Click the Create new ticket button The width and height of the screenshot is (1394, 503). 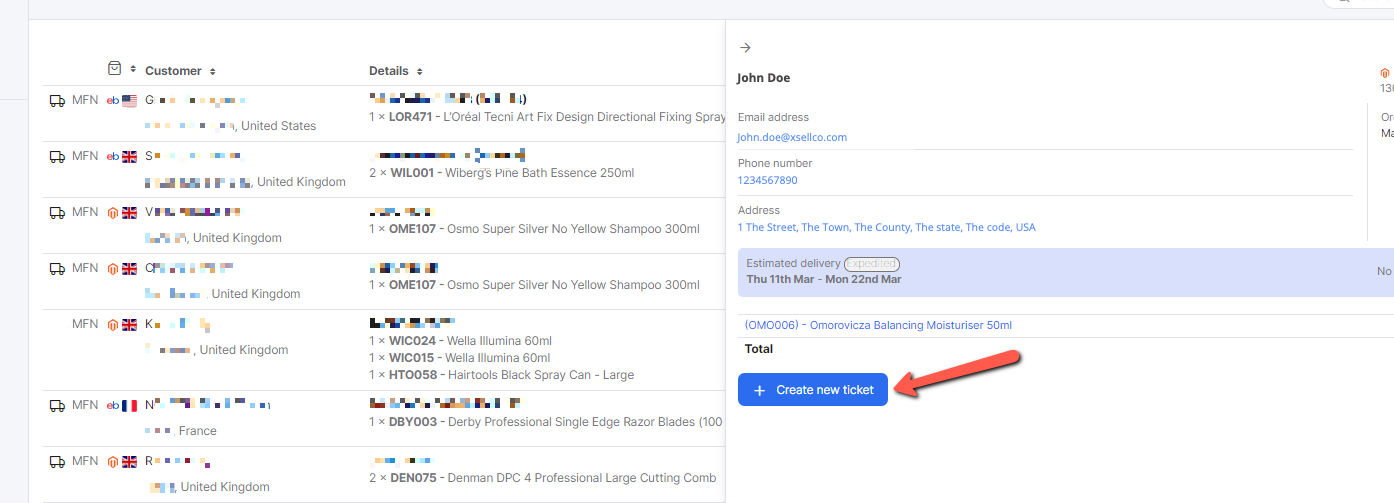[813, 390]
